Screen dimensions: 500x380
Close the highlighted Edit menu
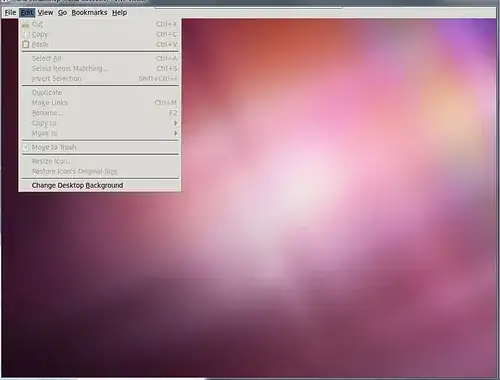pyautogui.click(x=27, y=13)
